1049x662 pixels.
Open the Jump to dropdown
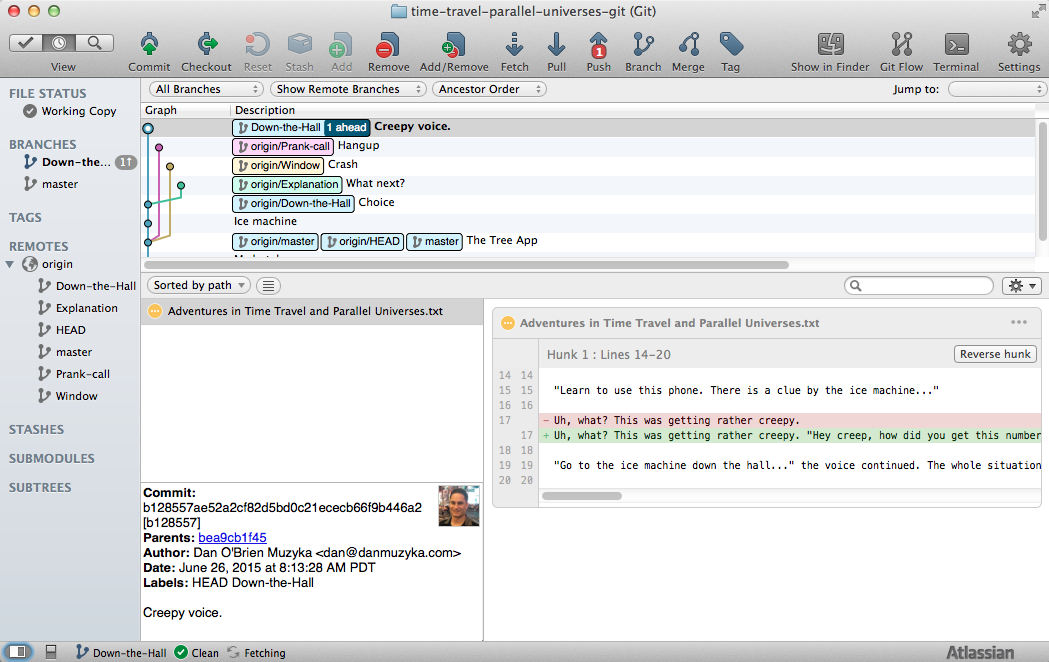click(997, 89)
